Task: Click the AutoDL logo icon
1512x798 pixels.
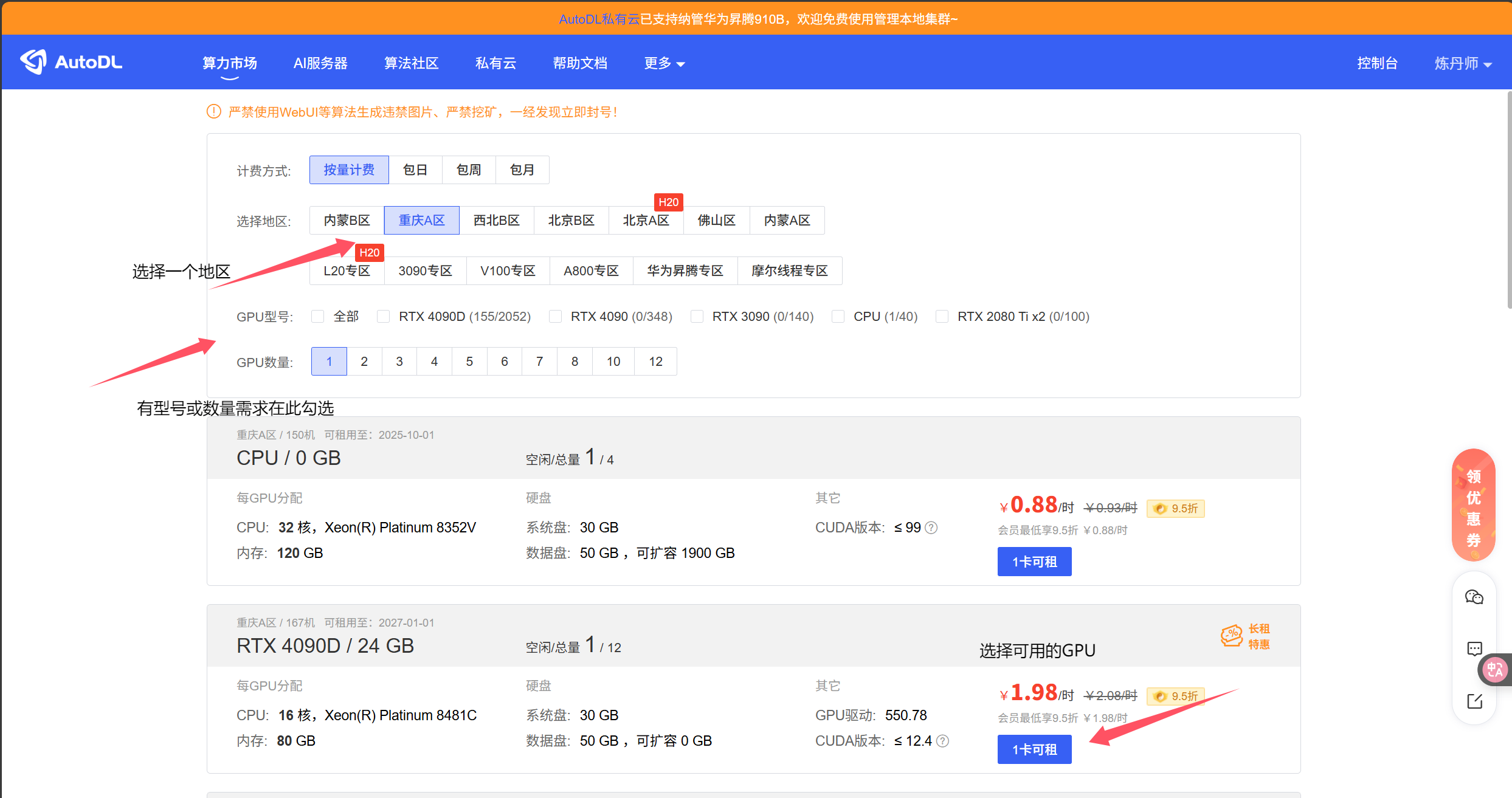Action: tap(33, 62)
